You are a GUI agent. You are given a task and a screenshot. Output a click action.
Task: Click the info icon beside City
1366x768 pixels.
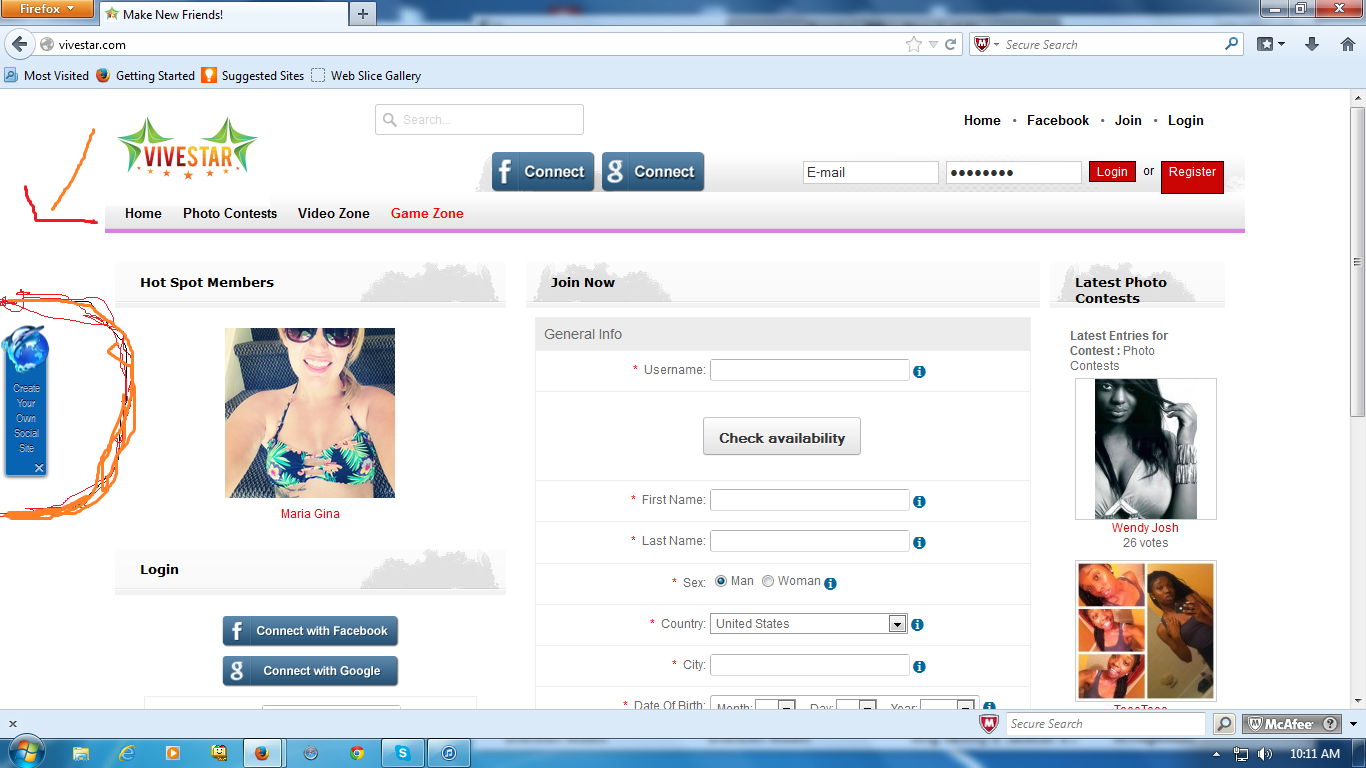[x=919, y=667]
